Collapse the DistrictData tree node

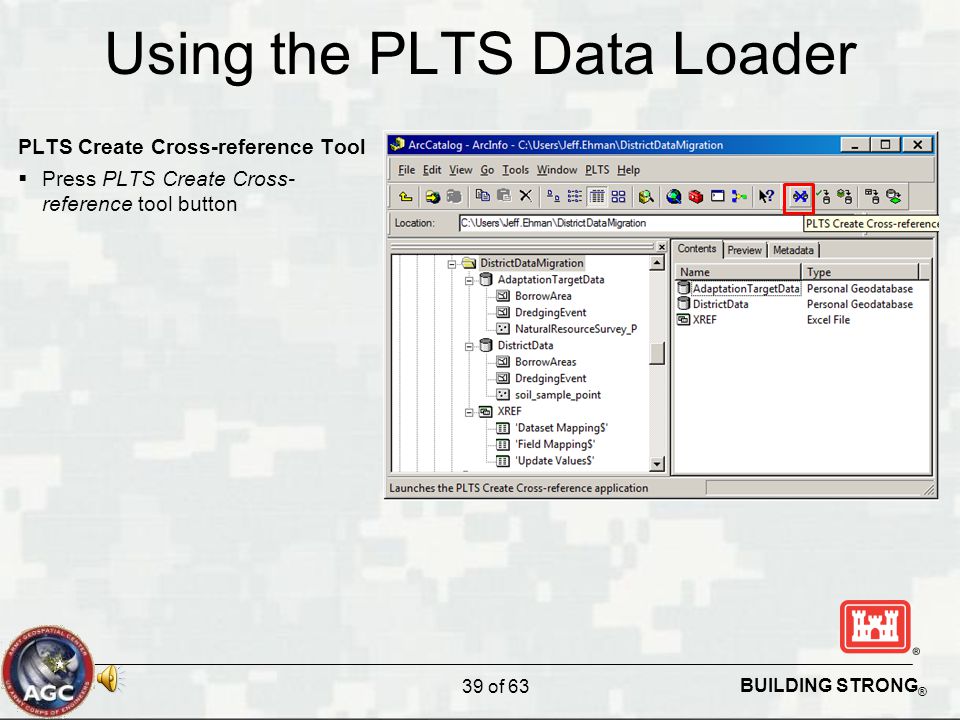(469, 347)
